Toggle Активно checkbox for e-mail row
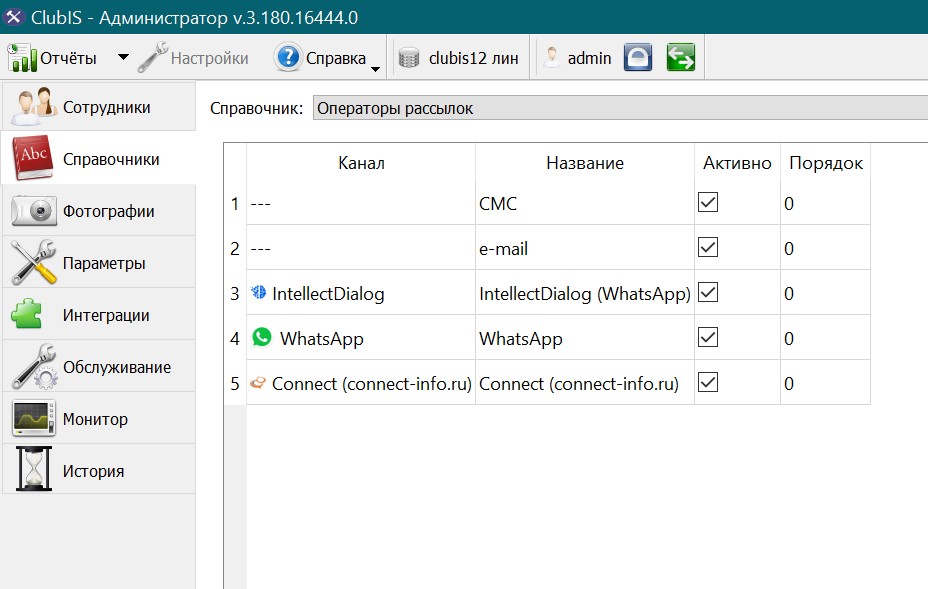 coord(708,247)
